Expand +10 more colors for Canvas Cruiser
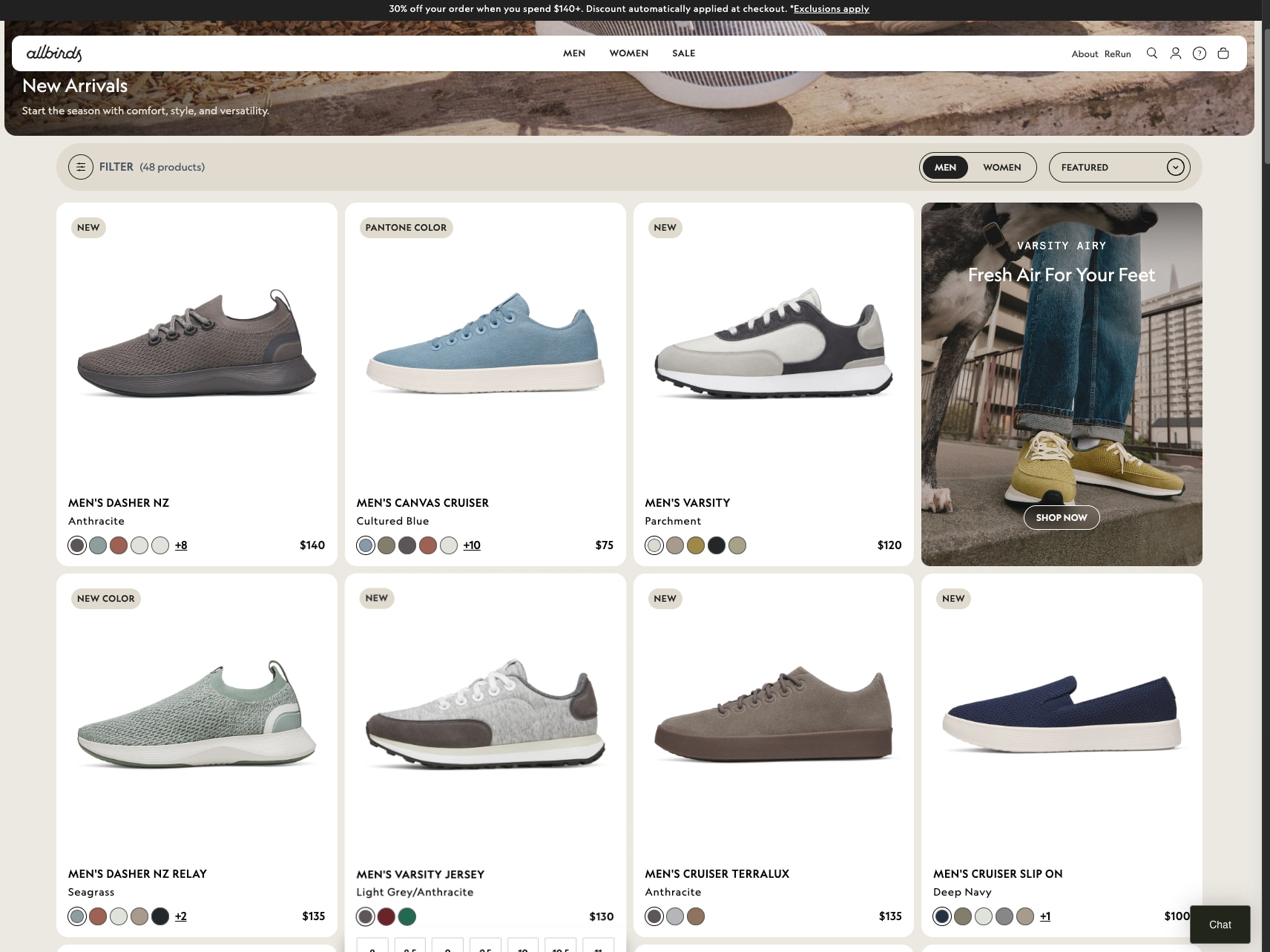 [x=472, y=545]
